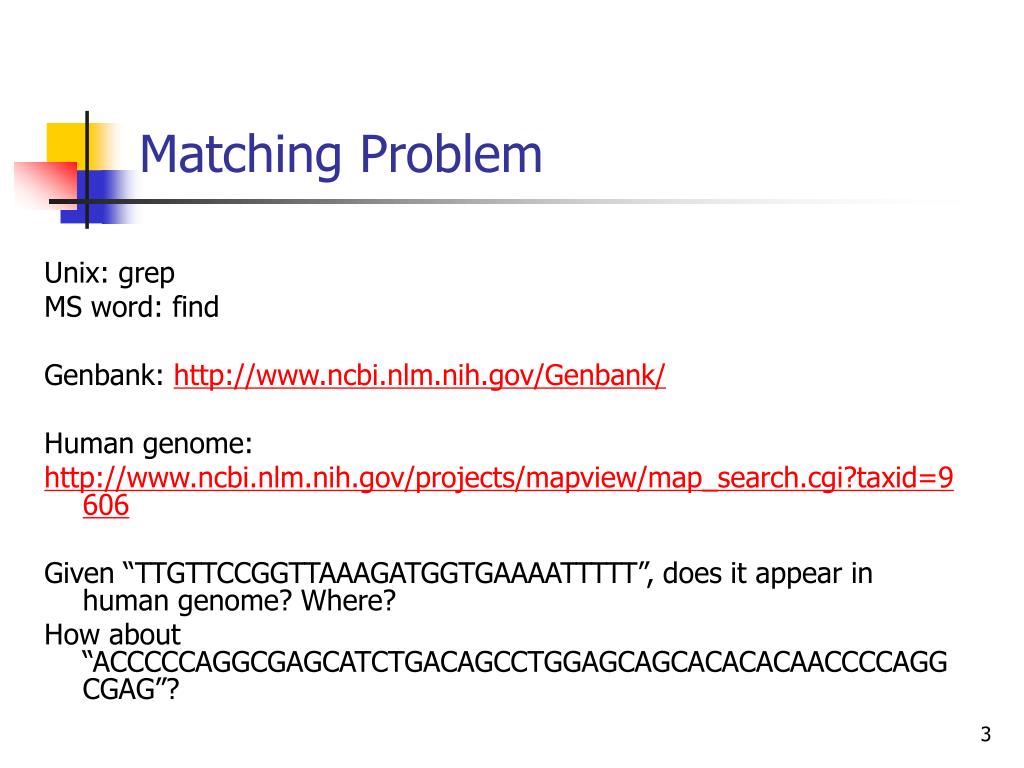The width and height of the screenshot is (1024, 768).
Task: Open the Genbank URL hyperlink
Action: 419,376
